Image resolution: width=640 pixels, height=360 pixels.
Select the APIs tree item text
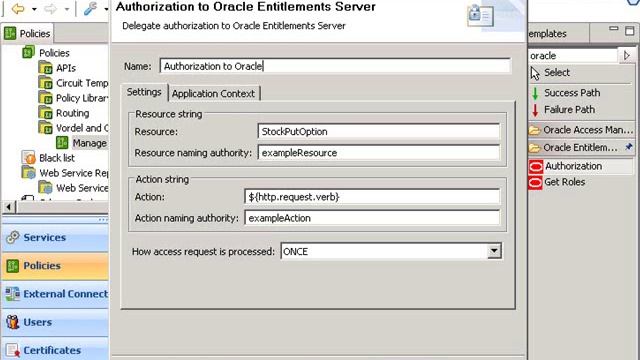click(66, 68)
